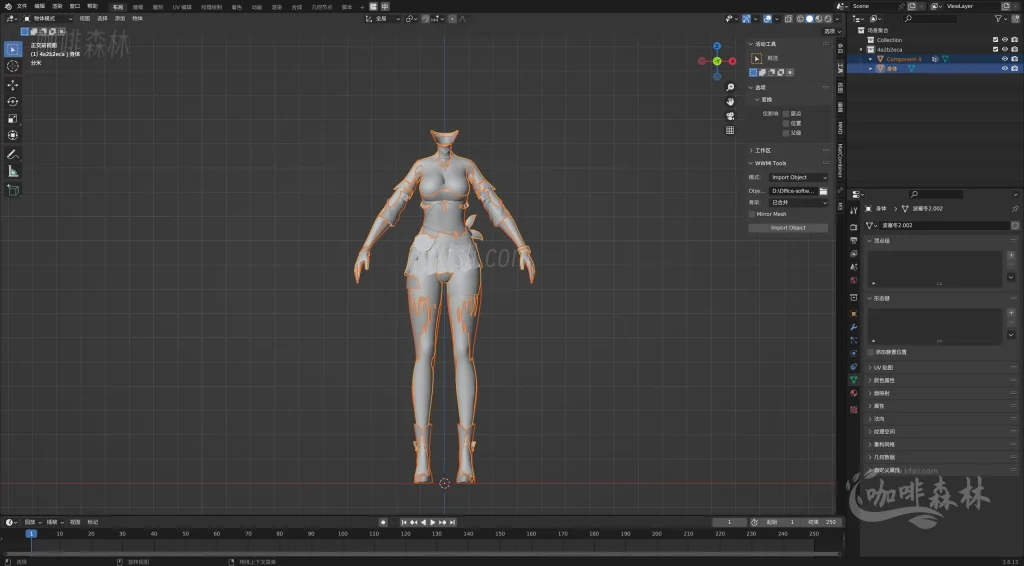Select the Measure tool
1024x566 pixels.
point(12,172)
